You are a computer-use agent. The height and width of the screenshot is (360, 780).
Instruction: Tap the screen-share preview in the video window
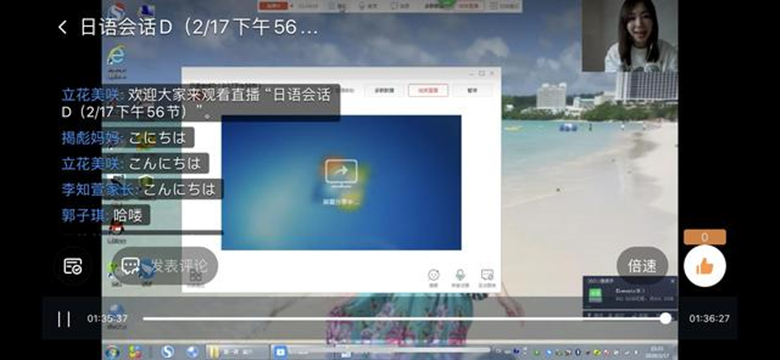tap(341, 182)
